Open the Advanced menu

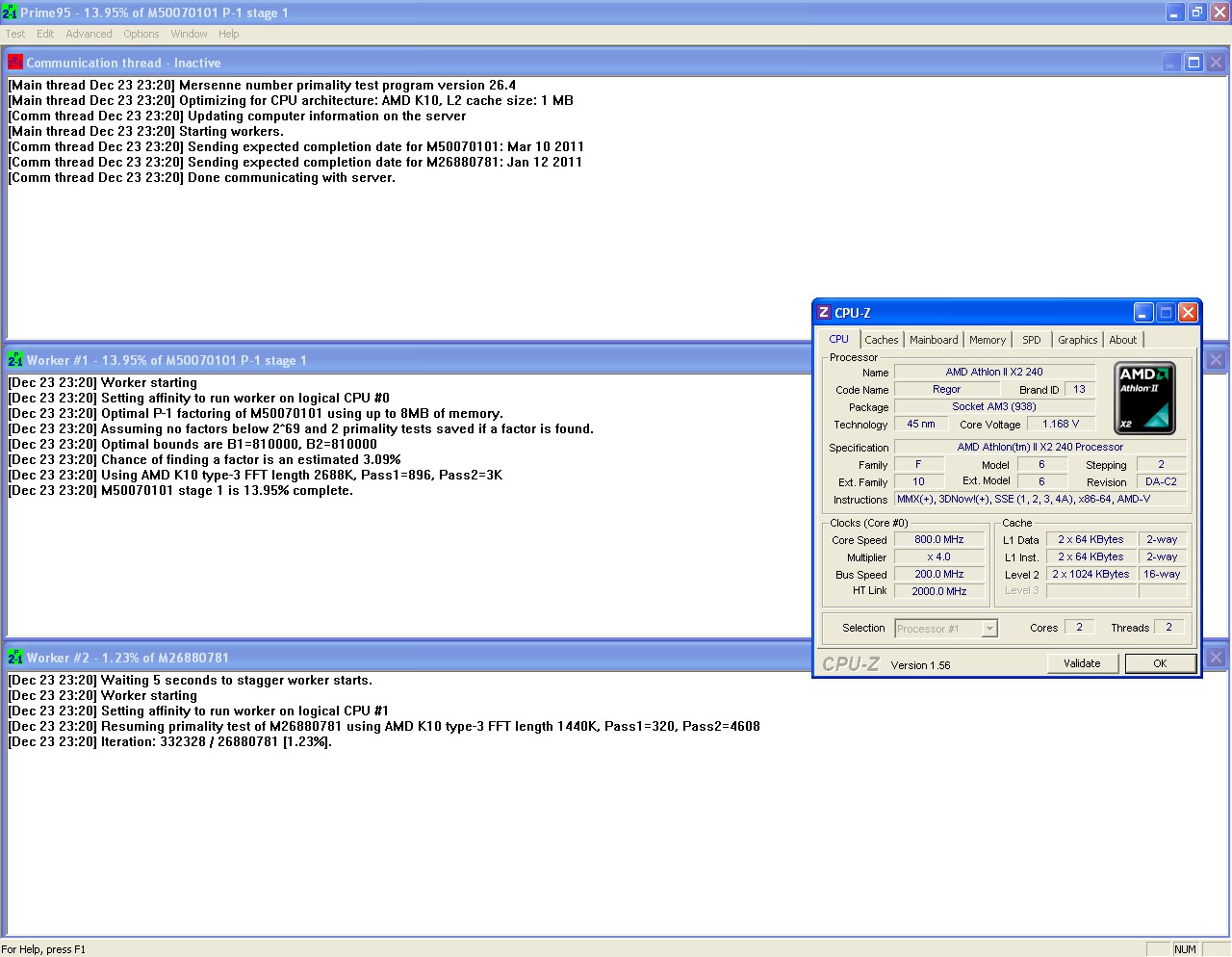(89, 34)
